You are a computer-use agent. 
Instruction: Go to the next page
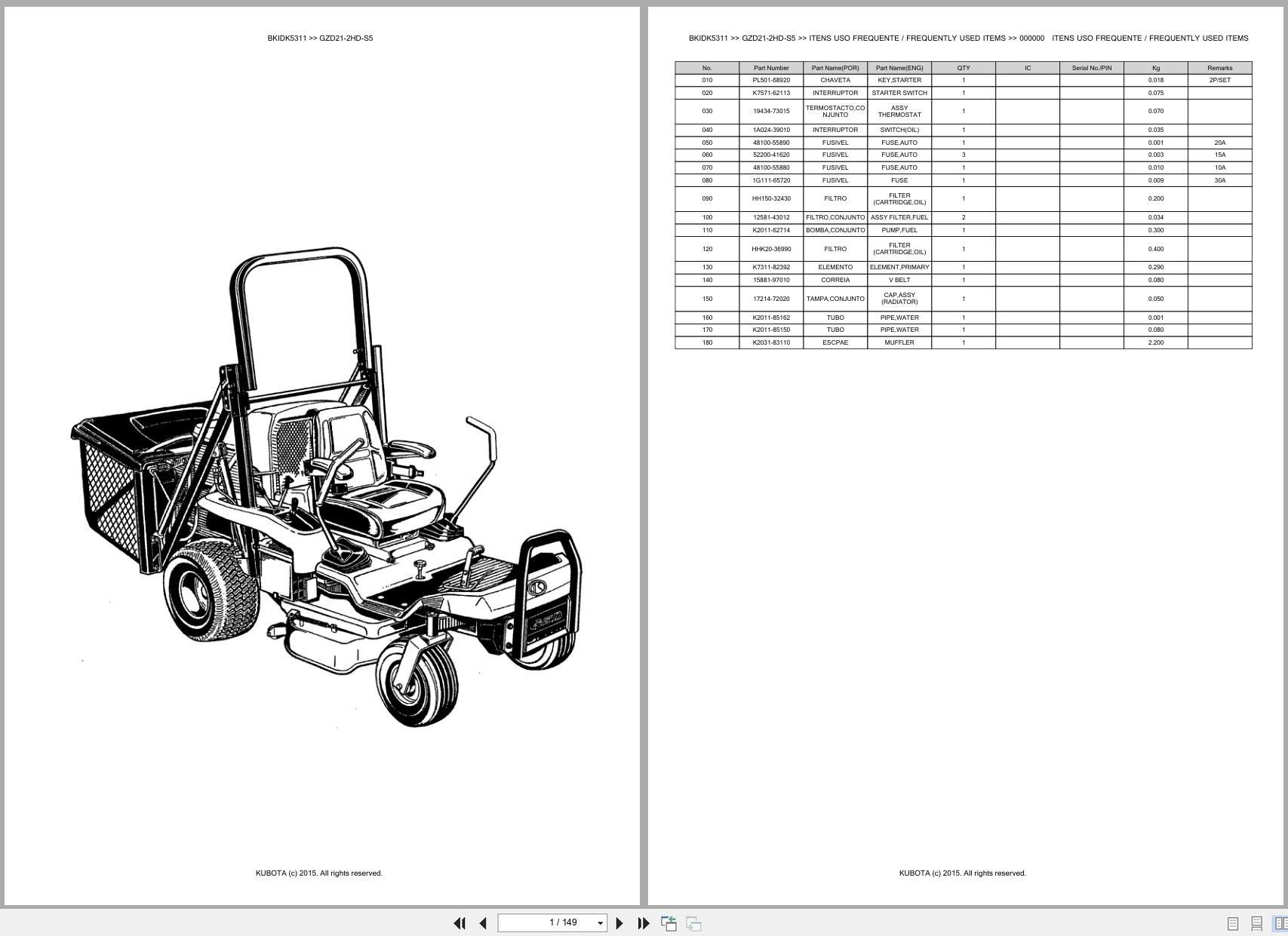[619, 923]
